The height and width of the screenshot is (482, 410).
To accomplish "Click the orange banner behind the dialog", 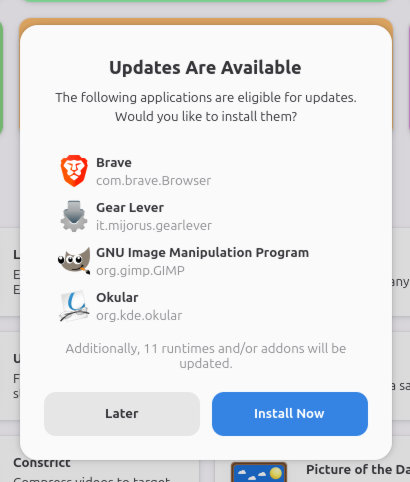I will 205,21.
